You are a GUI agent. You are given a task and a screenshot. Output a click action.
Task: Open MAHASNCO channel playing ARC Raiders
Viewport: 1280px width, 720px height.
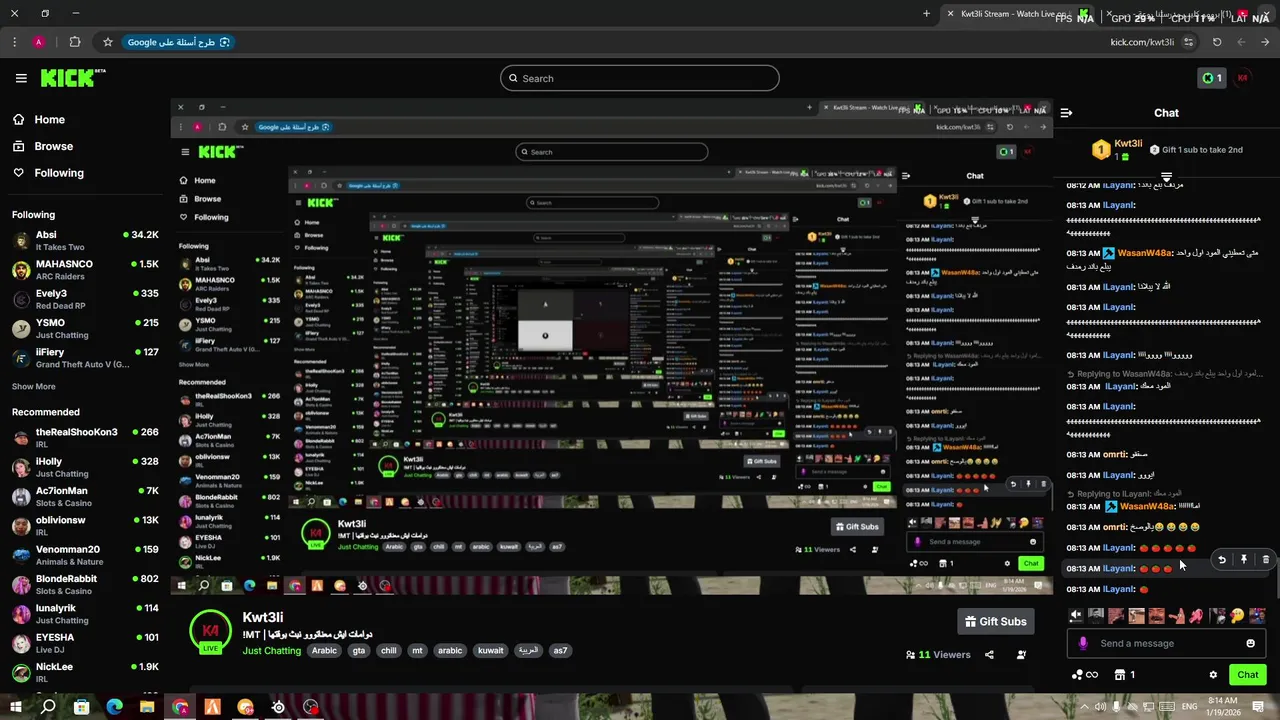click(x=85, y=270)
